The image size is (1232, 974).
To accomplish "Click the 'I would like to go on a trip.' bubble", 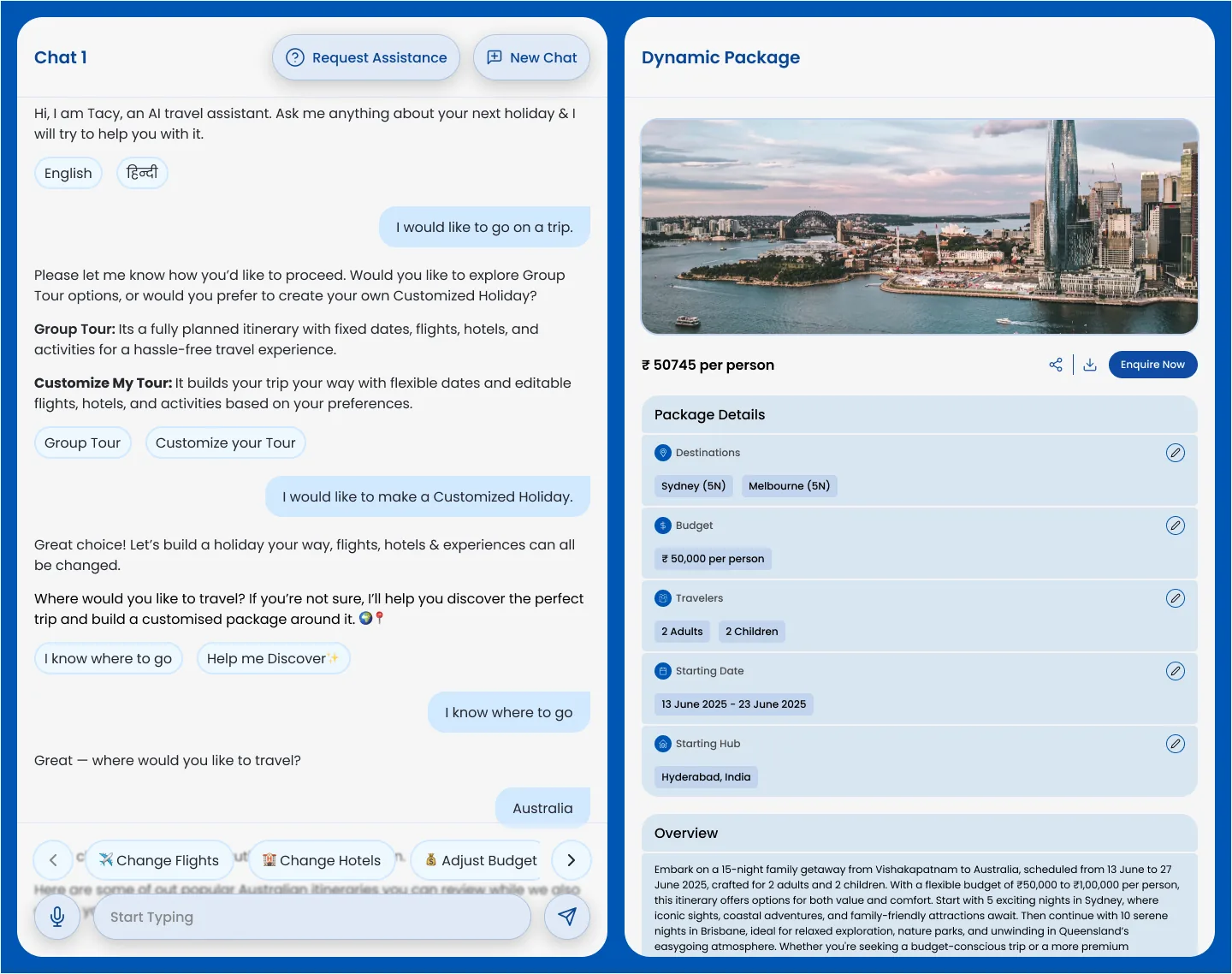I will (484, 227).
